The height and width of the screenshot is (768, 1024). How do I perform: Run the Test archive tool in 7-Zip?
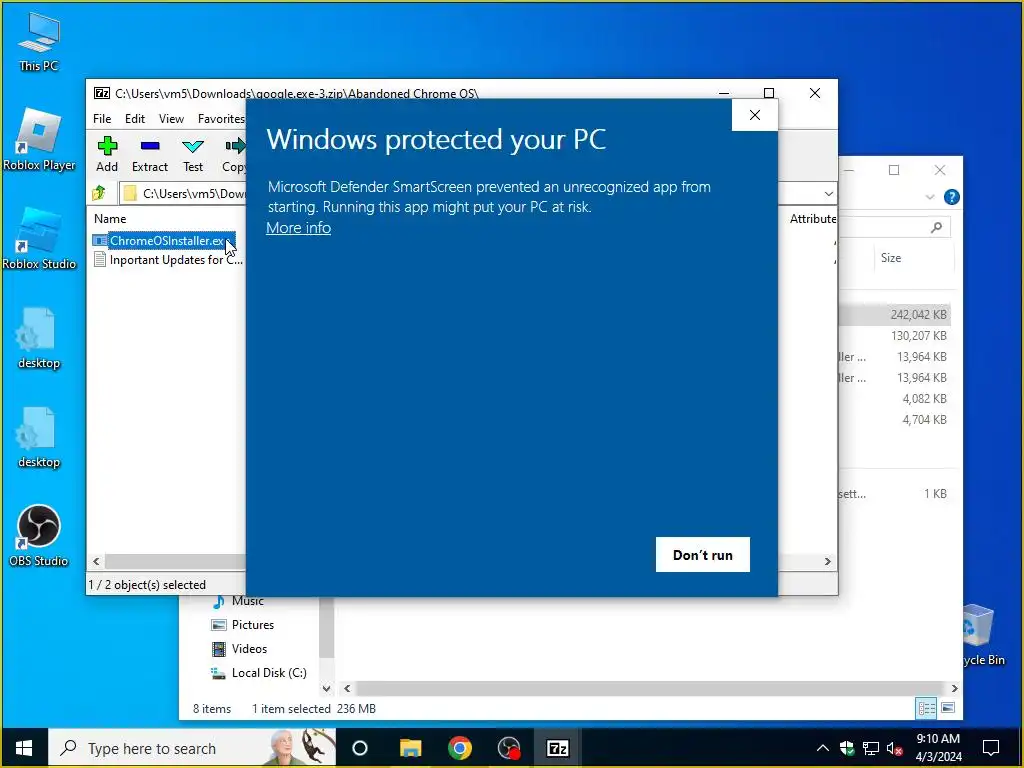coord(193,155)
